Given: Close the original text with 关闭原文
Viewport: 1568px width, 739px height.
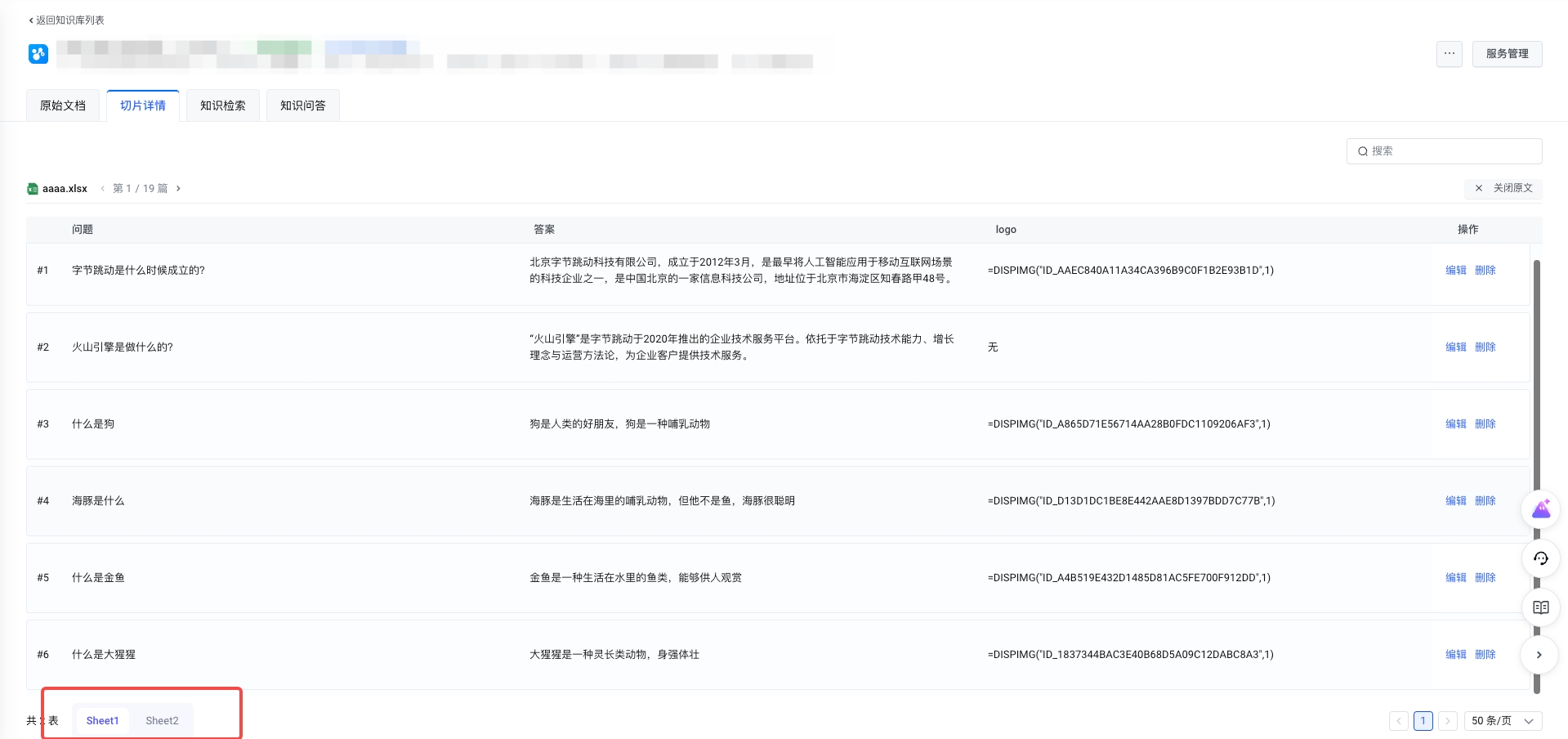Looking at the screenshot, I should coord(1503,188).
